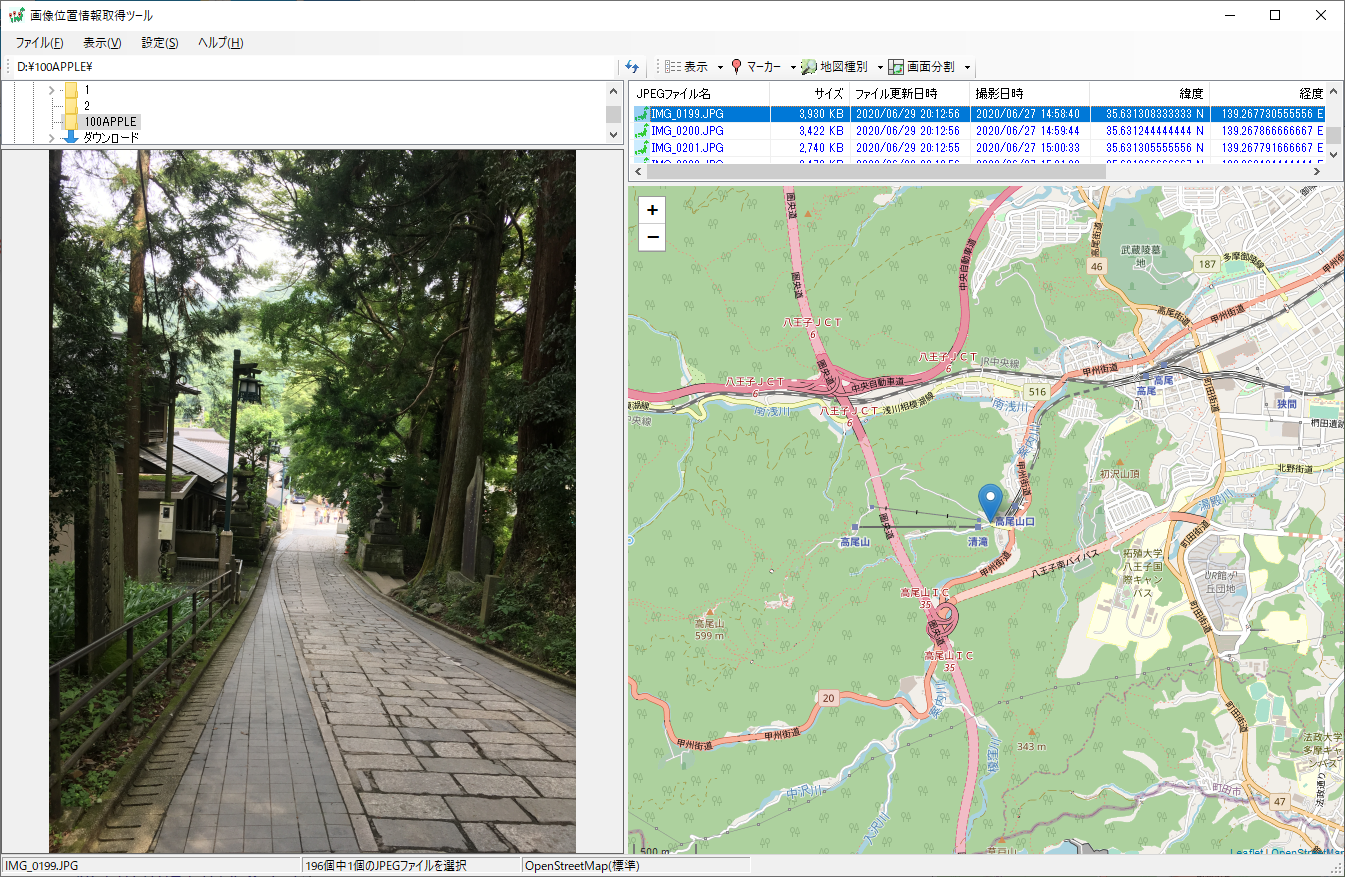Screen dimensions: 1345x877
Task: Click update time 2020/06/29 20:12:55
Action: 907,148
